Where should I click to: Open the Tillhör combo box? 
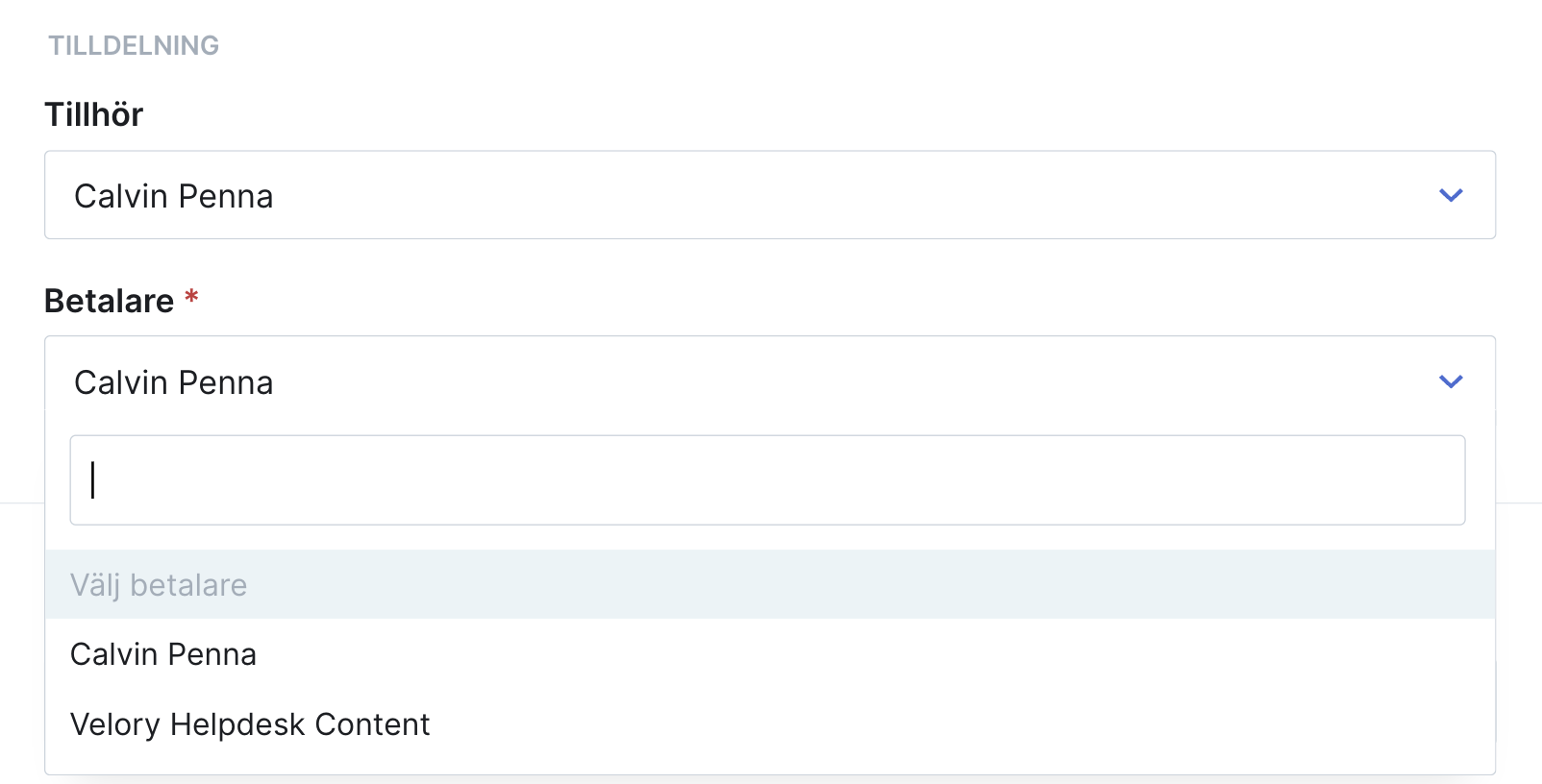point(770,195)
